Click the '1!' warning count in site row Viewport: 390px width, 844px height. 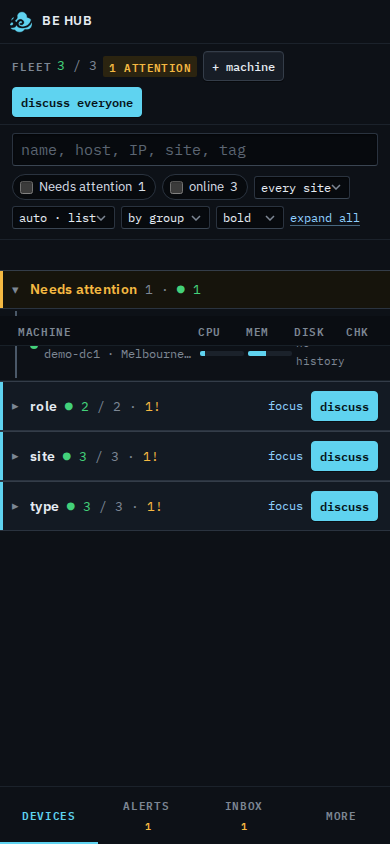coord(151,456)
